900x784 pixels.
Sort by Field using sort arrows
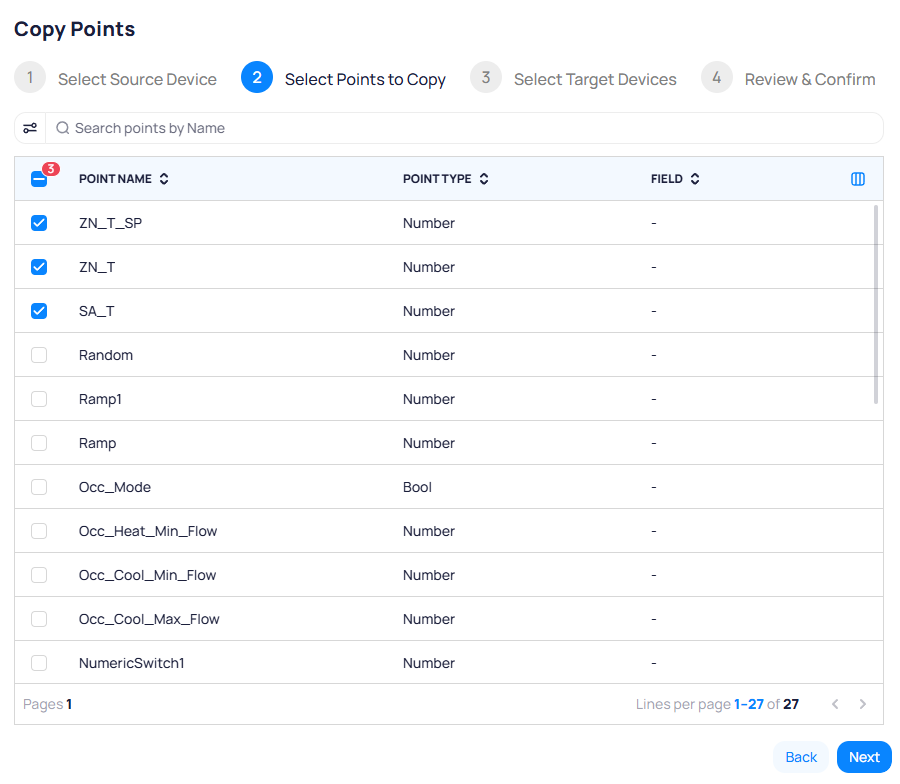[x=695, y=179]
